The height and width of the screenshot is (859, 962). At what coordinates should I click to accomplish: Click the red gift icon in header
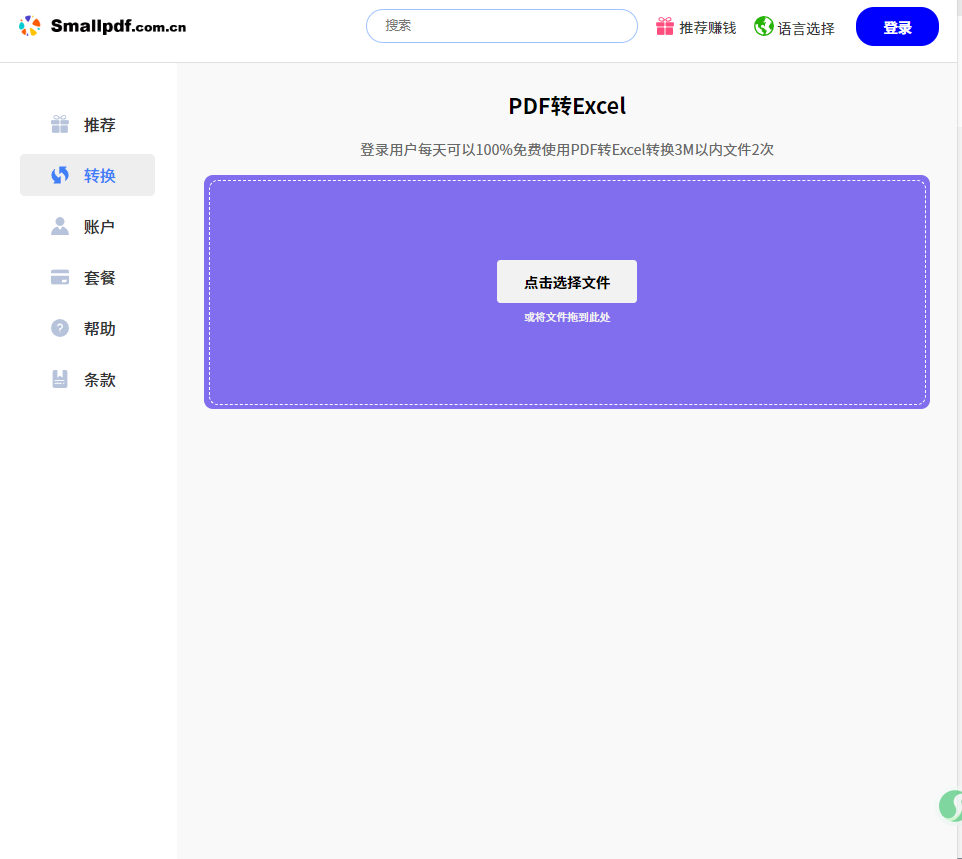[664, 26]
